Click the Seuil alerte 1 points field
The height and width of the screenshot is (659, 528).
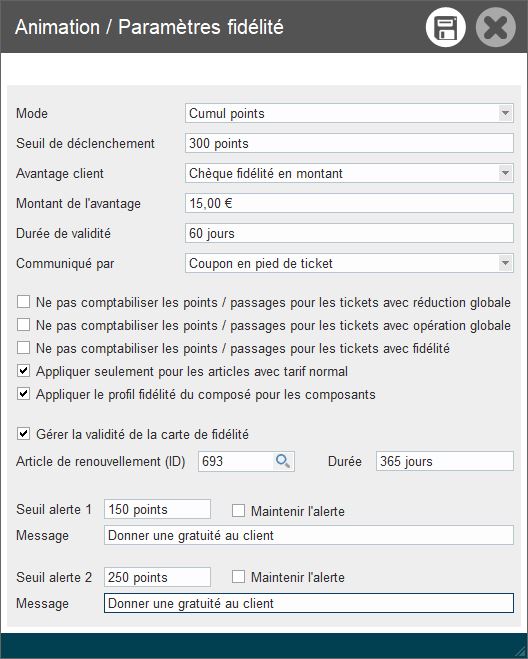[x=157, y=509]
